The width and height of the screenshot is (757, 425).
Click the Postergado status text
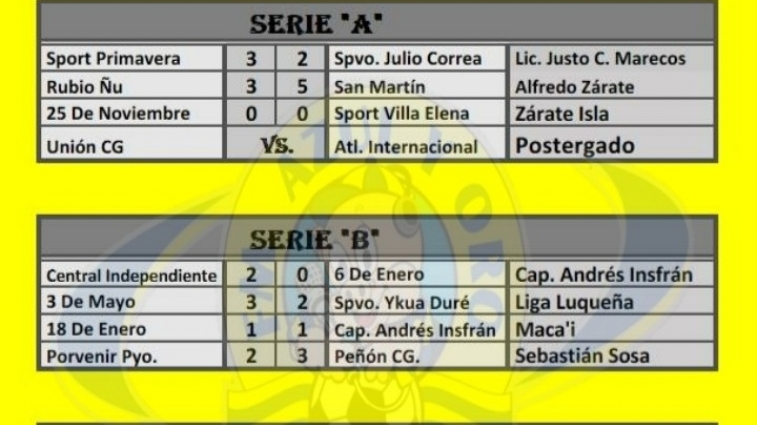(574, 146)
